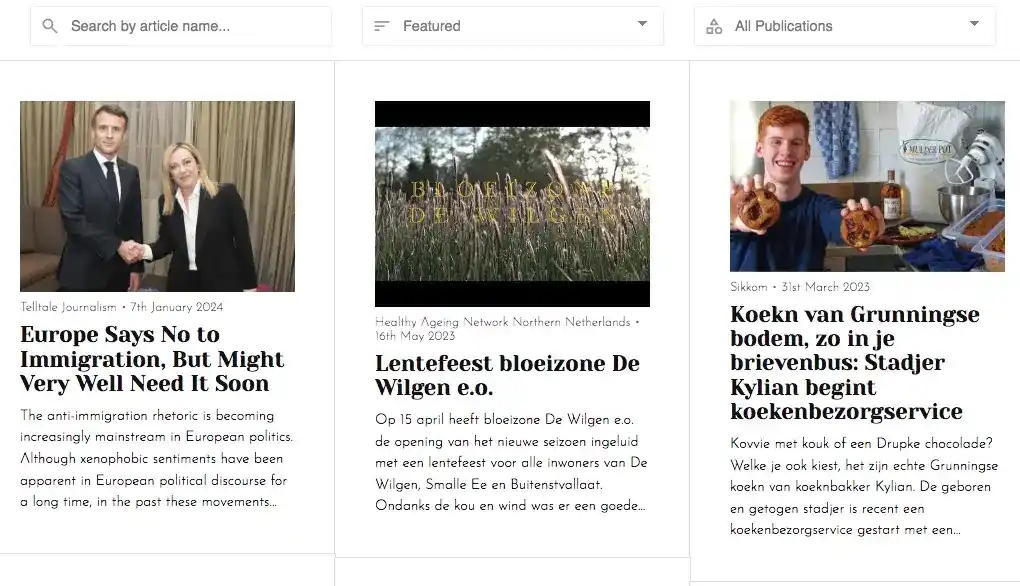Click the anti-immigration rhetoric article excerpt

[x=153, y=459]
